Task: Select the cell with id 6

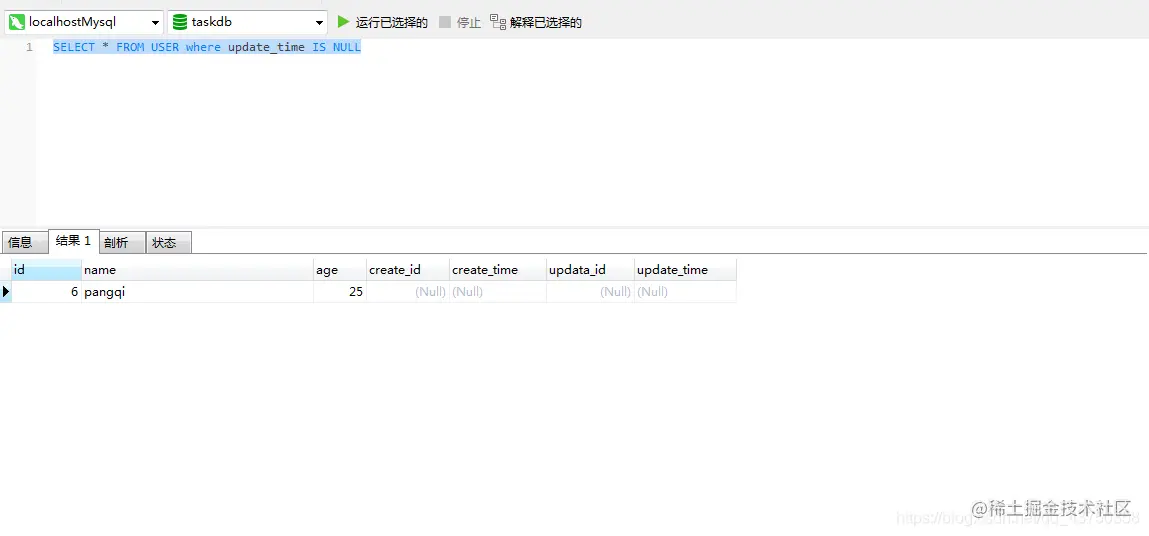Action: (x=47, y=292)
